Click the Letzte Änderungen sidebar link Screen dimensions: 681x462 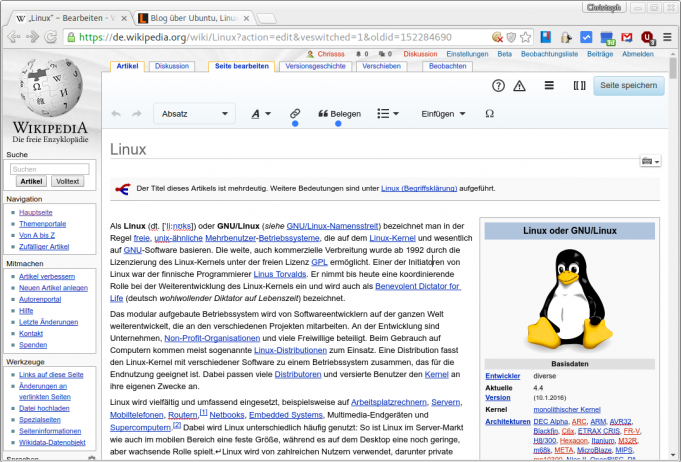tap(49, 322)
